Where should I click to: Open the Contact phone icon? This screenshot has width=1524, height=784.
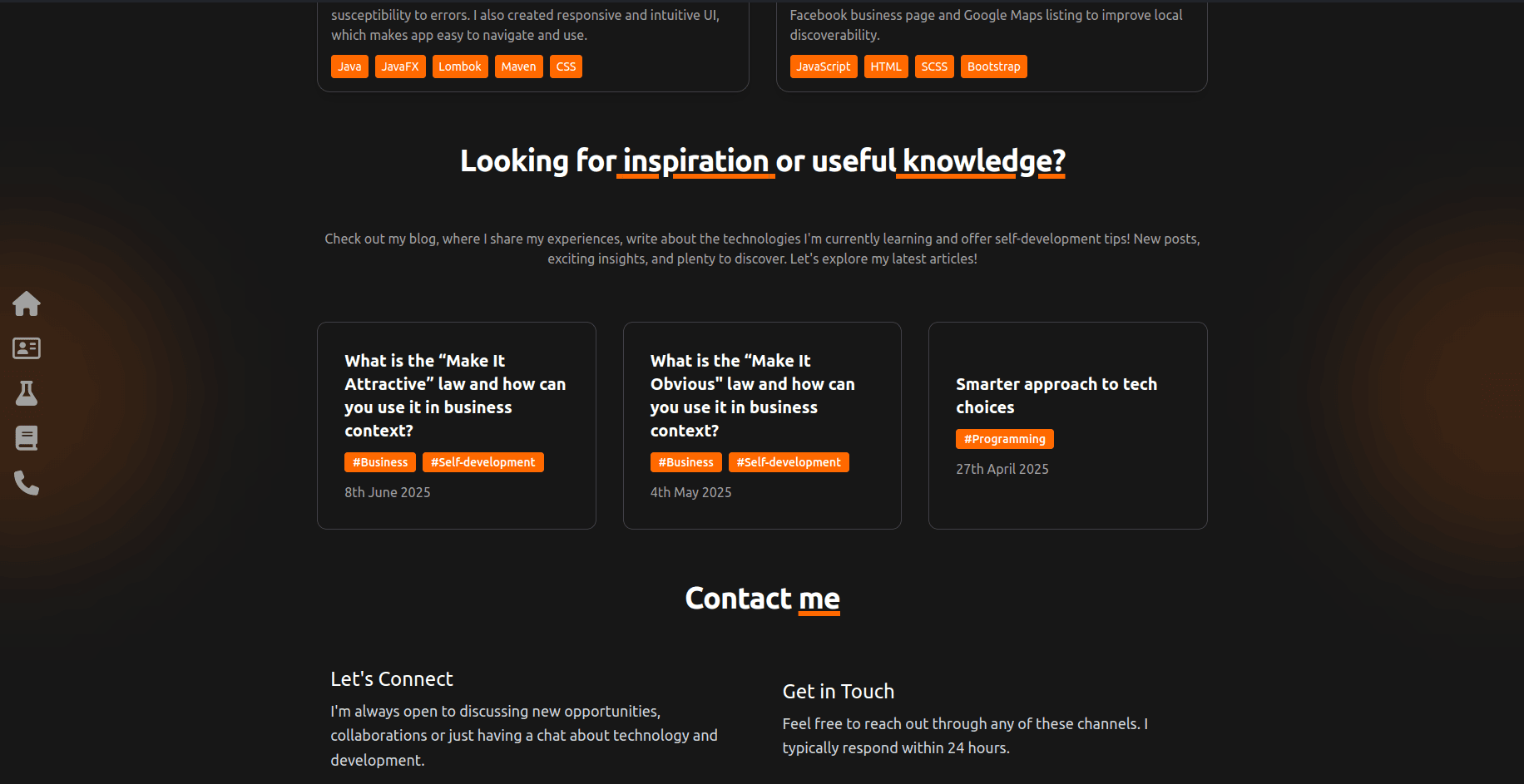coord(27,483)
